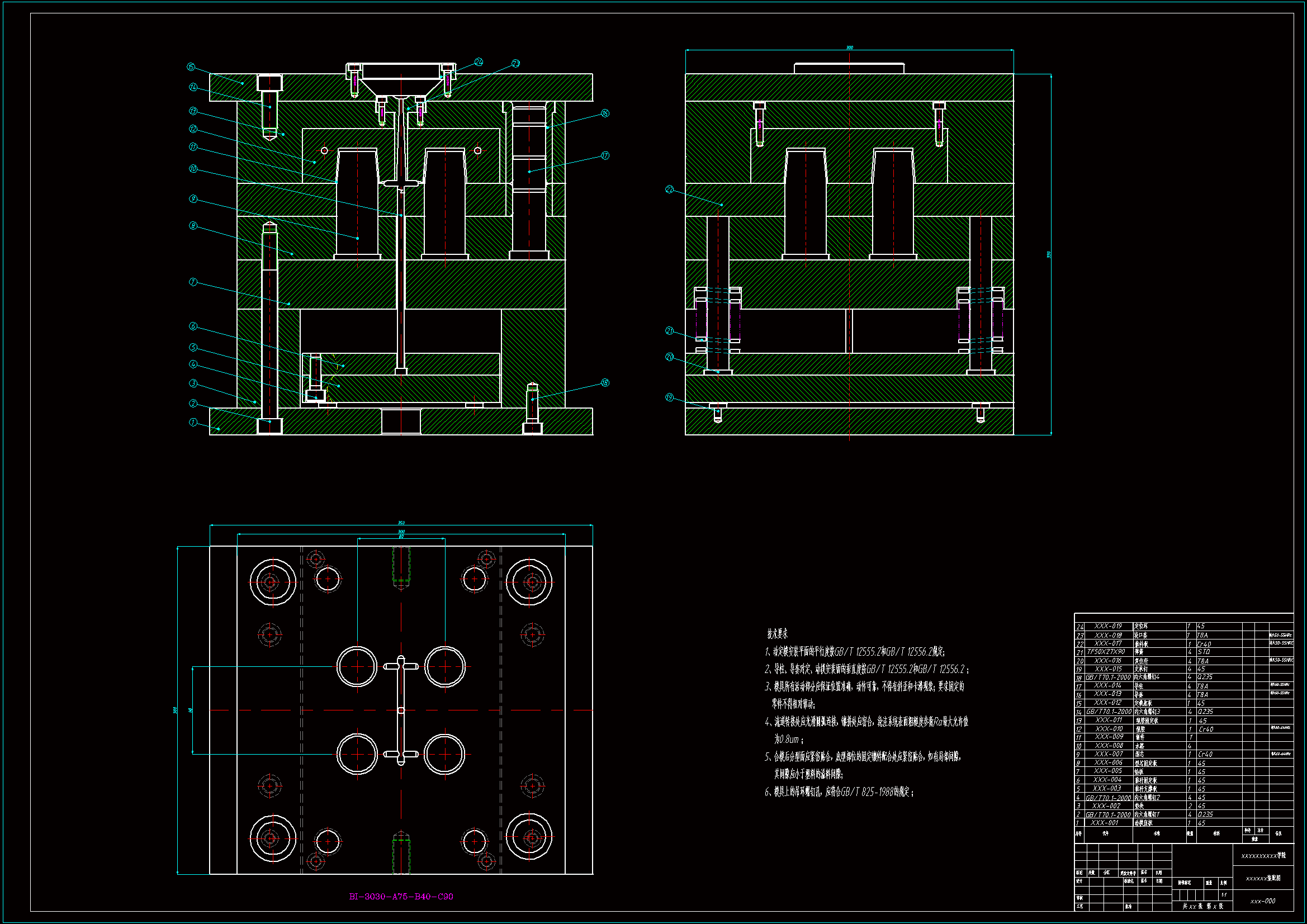This screenshot has width=1307, height=924.
Task: Click balloon 18 beside the bottom screw
Action: (x=604, y=382)
